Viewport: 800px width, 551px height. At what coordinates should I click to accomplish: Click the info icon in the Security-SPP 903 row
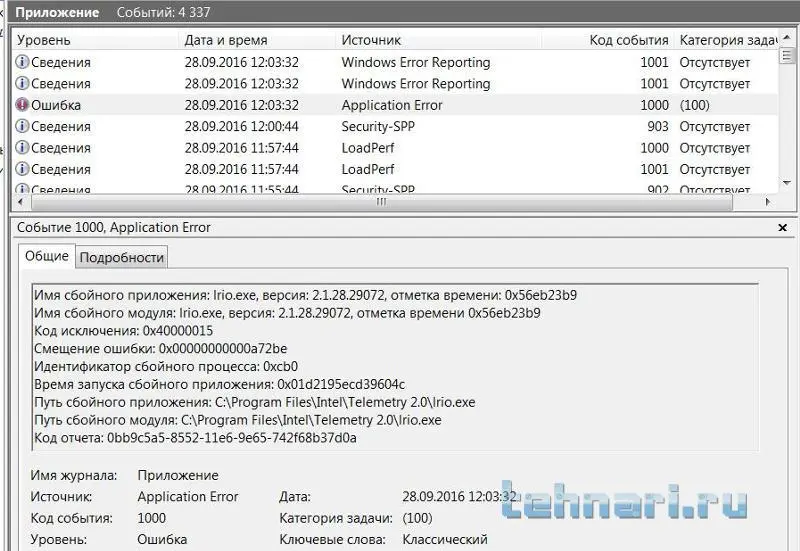(22, 126)
